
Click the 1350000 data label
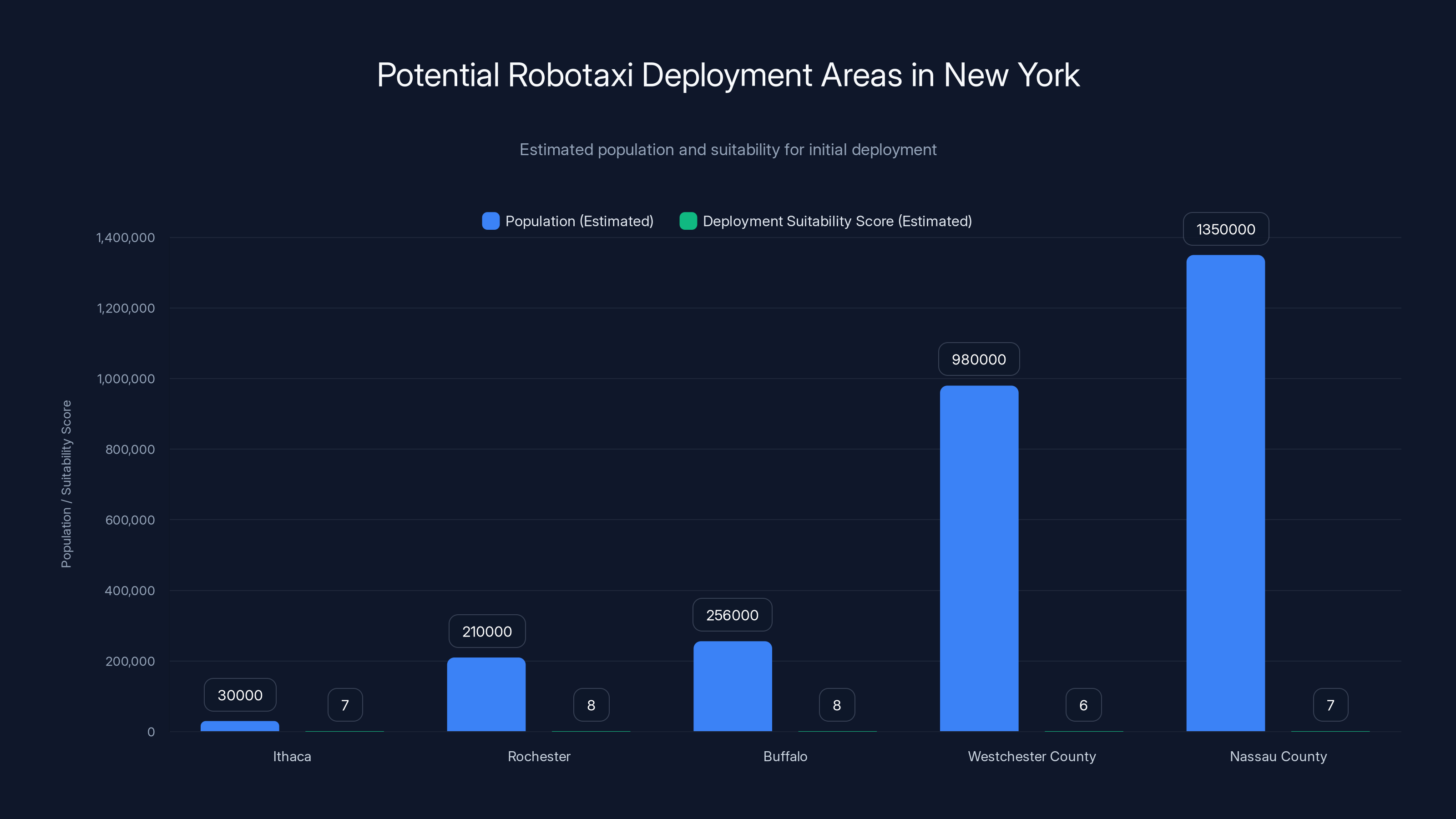1225,229
